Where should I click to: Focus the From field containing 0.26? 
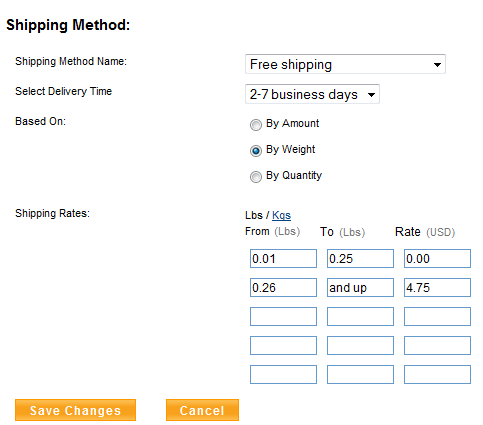pos(283,287)
